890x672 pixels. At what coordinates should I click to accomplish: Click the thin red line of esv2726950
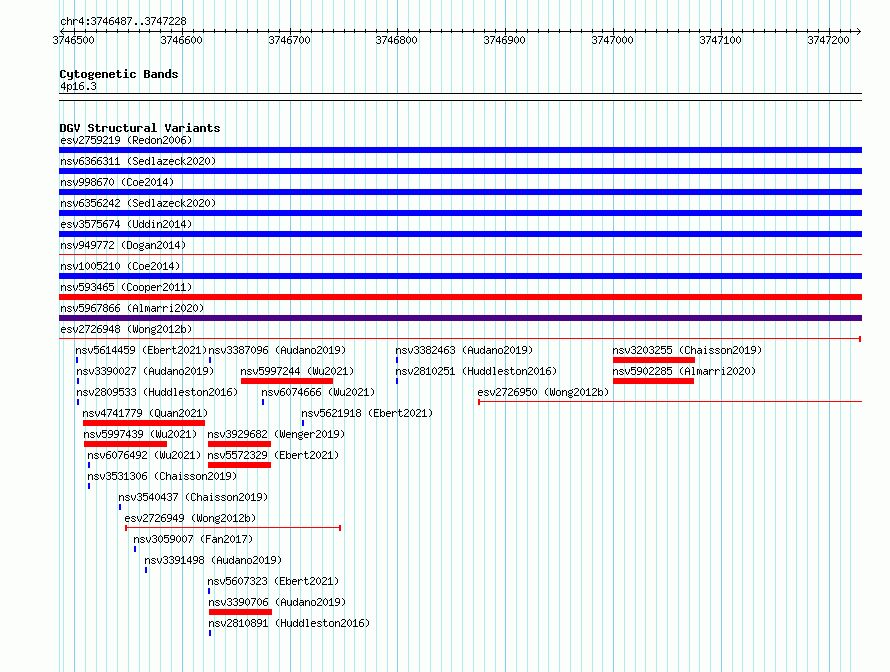point(670,402)
